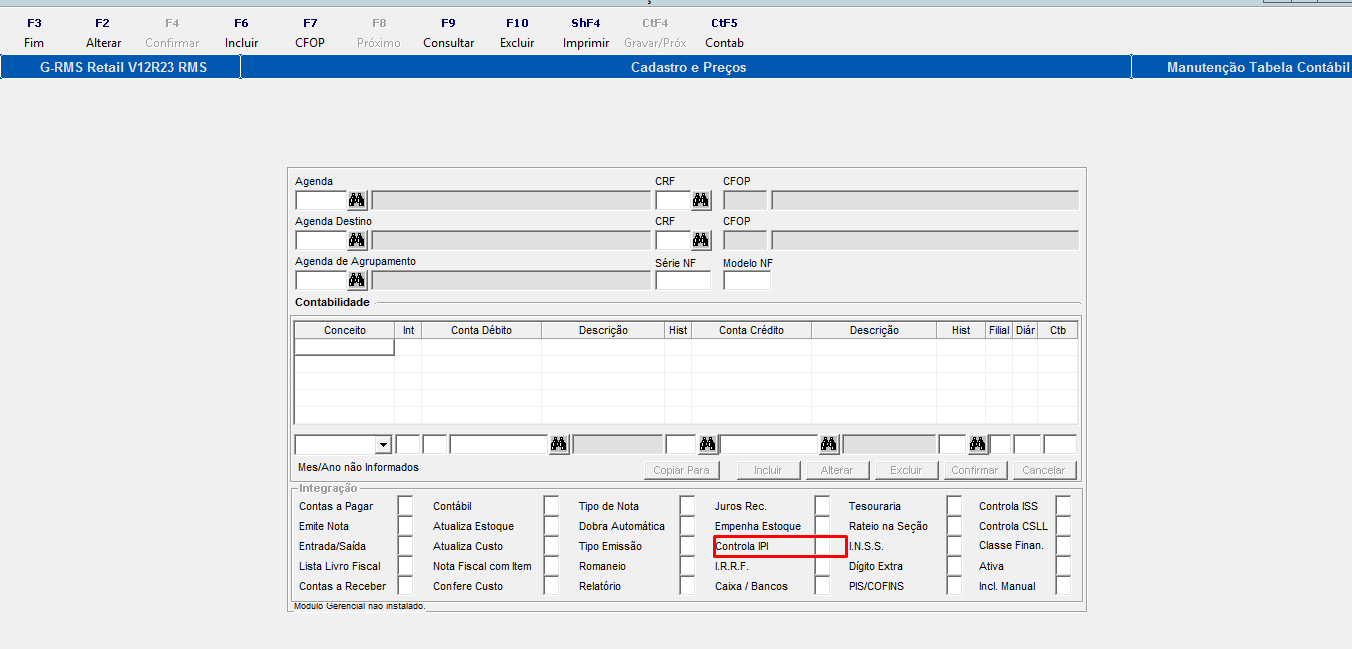Check the Tesouraria box
The width and height of the screenshot is (1352, 649).
[x=954, y=506]
